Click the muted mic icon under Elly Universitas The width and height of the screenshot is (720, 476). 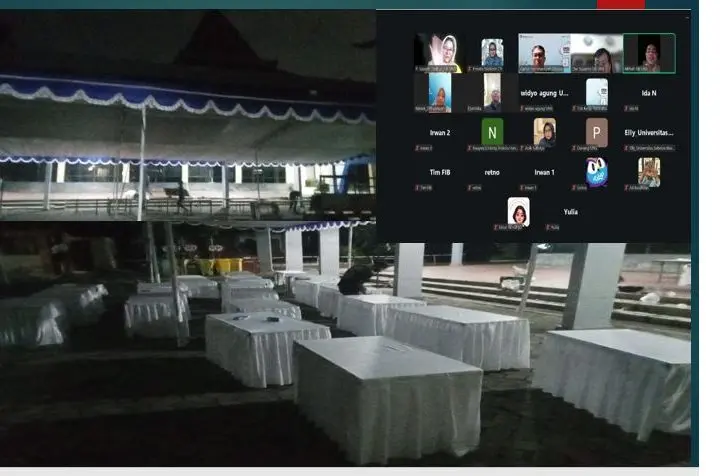(626, 148)
